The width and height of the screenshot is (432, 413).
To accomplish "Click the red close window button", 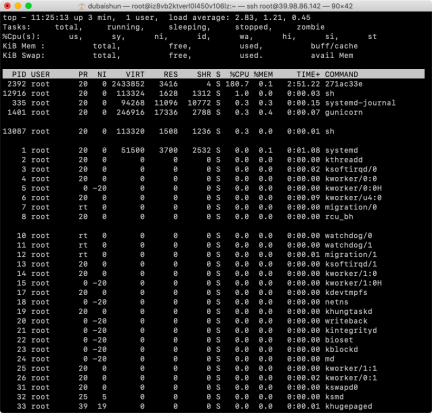I will coord(7,6).
